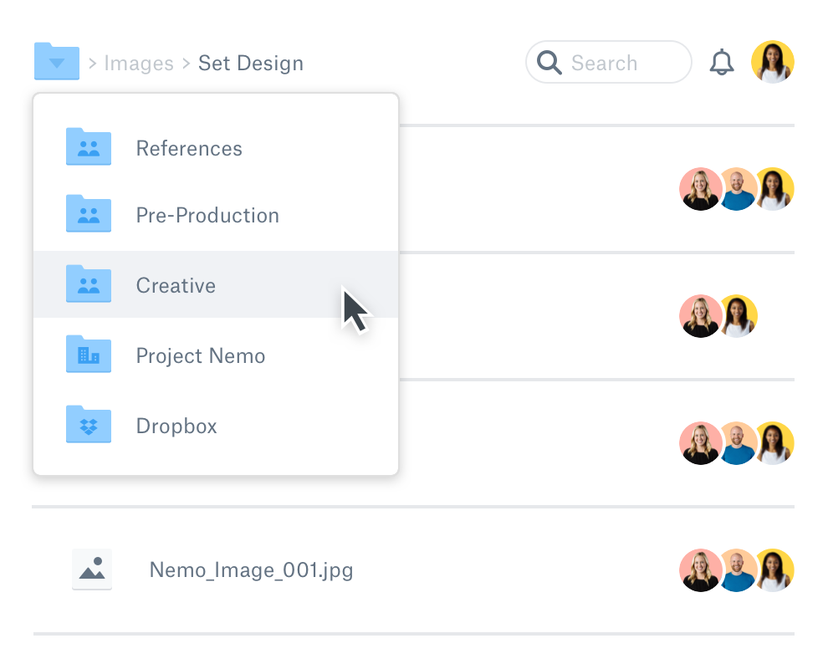Click the search magnifier icon

[x=549, y=62]
